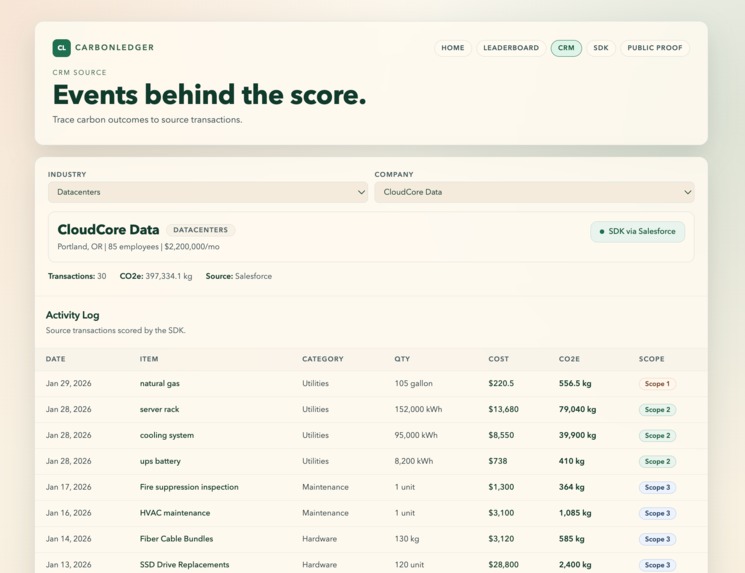Select the SSD Drive Replacements item
745x573 pixels.
184,565
